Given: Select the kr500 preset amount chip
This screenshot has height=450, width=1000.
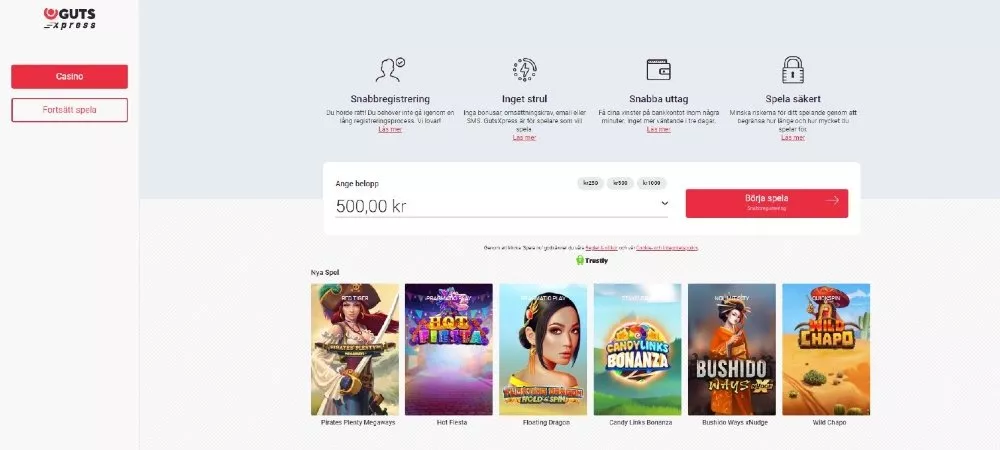Looking at the screenshot, I should point(620,184).
